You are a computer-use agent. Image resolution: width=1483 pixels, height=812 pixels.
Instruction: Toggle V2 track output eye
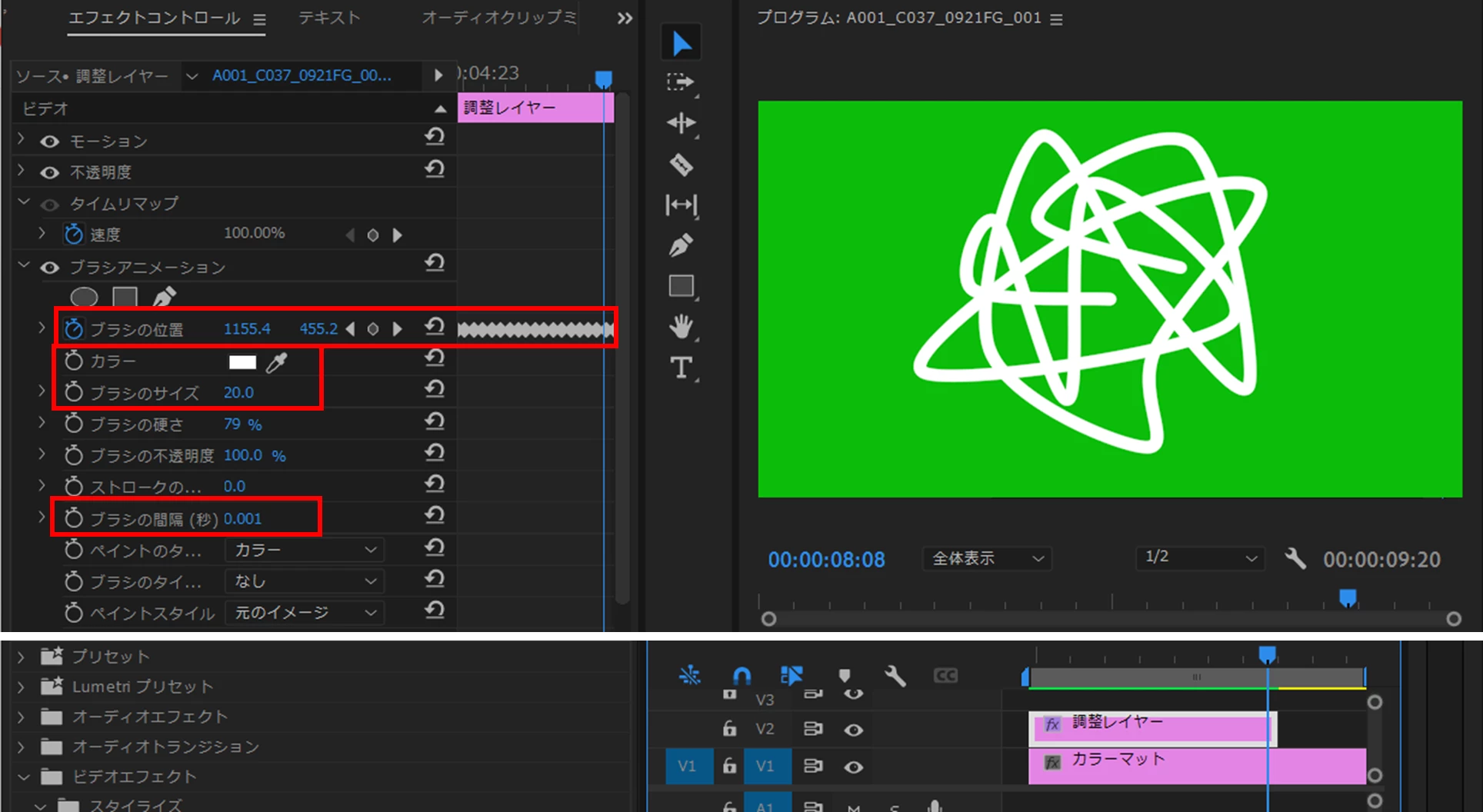pos(853,730)
